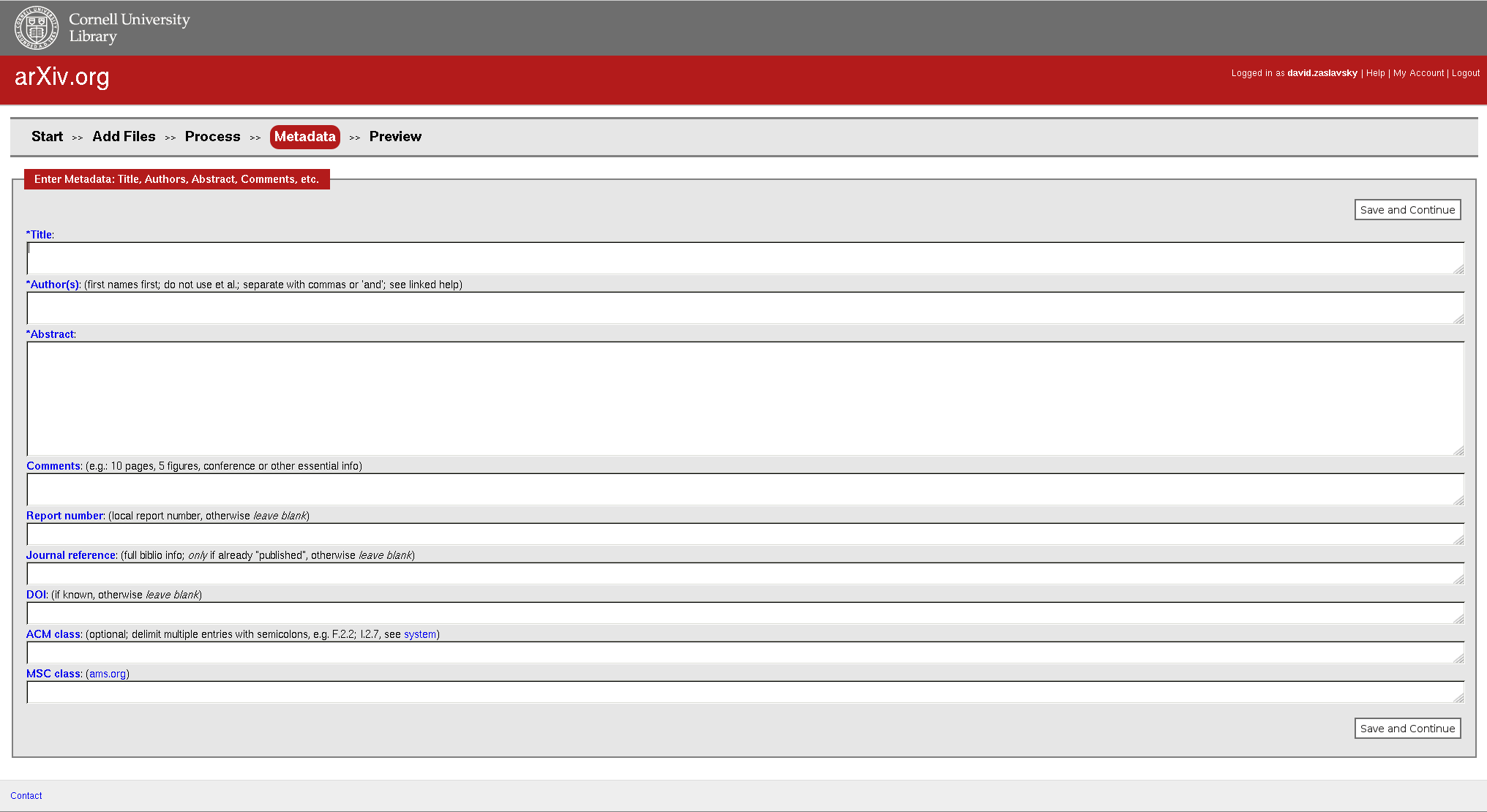Open the DOI help label link
This screenshot has width=1487, height=812.
37,595
